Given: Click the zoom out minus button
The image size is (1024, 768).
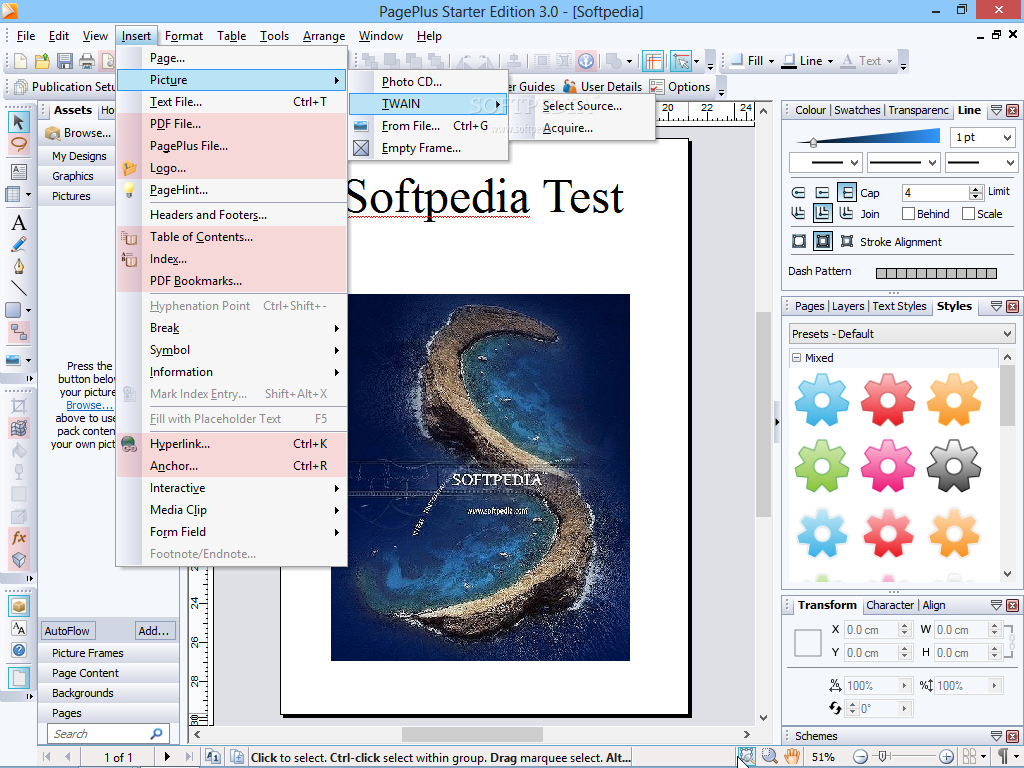Looking at the screenshot, I should (x=861, y=757).
